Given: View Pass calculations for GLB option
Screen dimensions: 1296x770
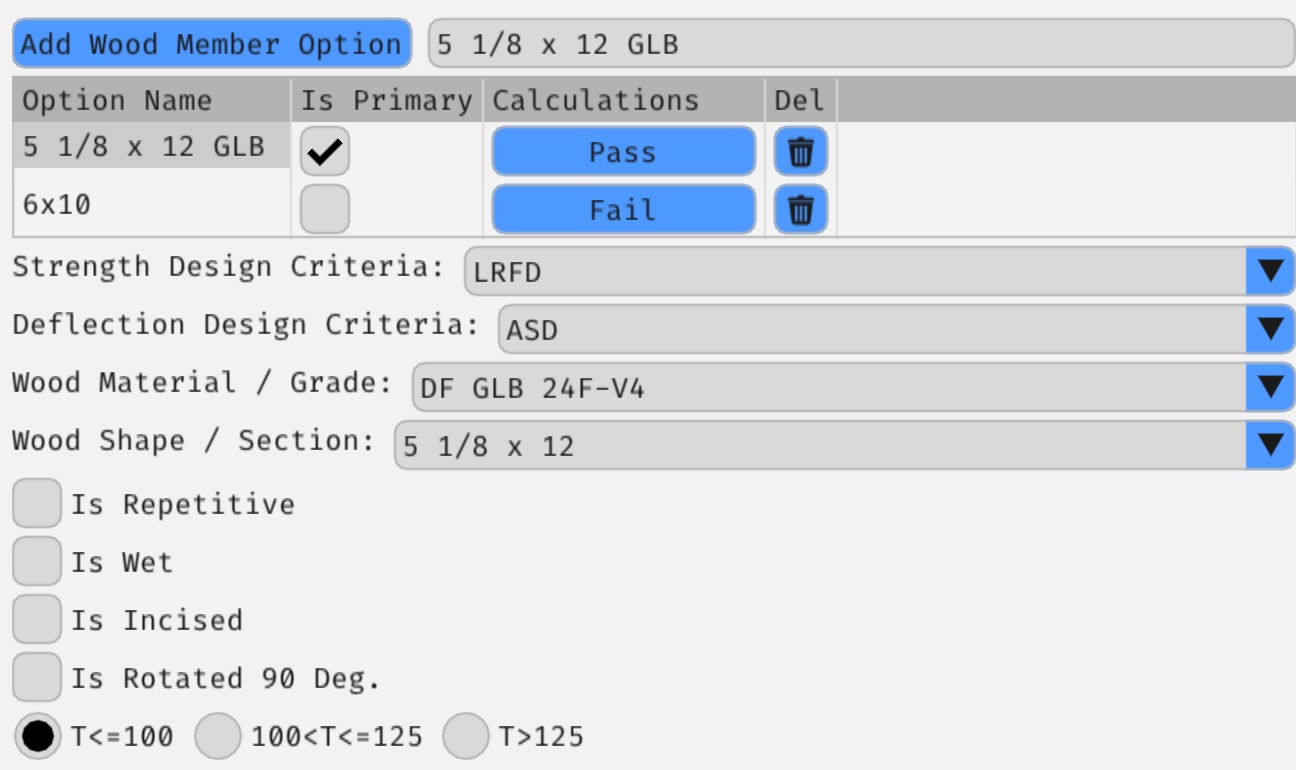Looking at the screenshot, I should point(622,151).
